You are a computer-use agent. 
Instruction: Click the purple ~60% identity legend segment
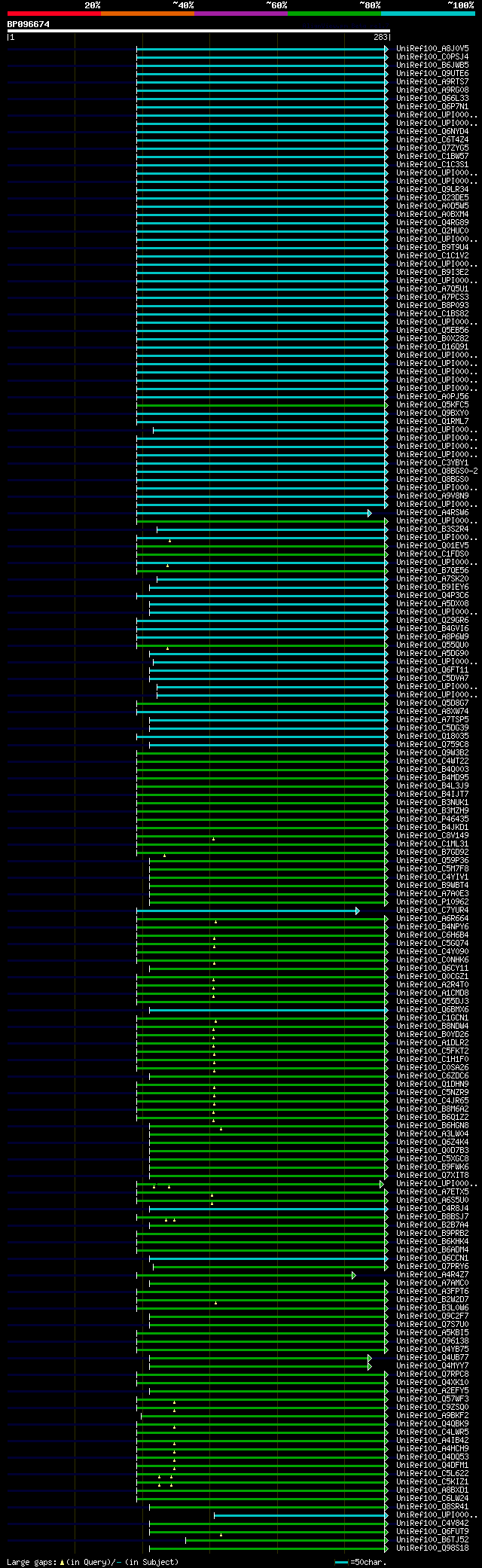point(241,14)
